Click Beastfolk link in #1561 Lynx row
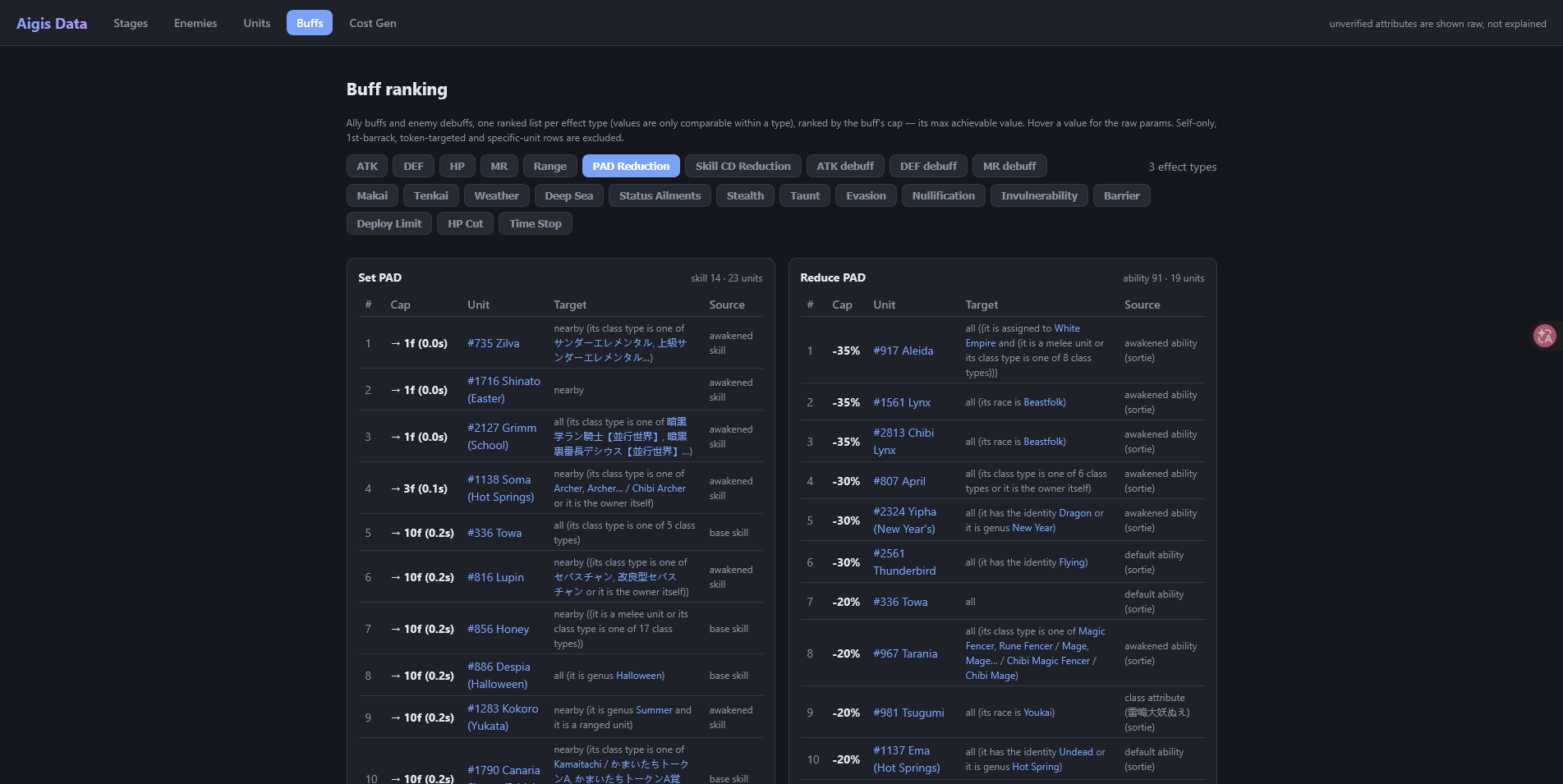 pyautogui.click(x=1043, y=402)
